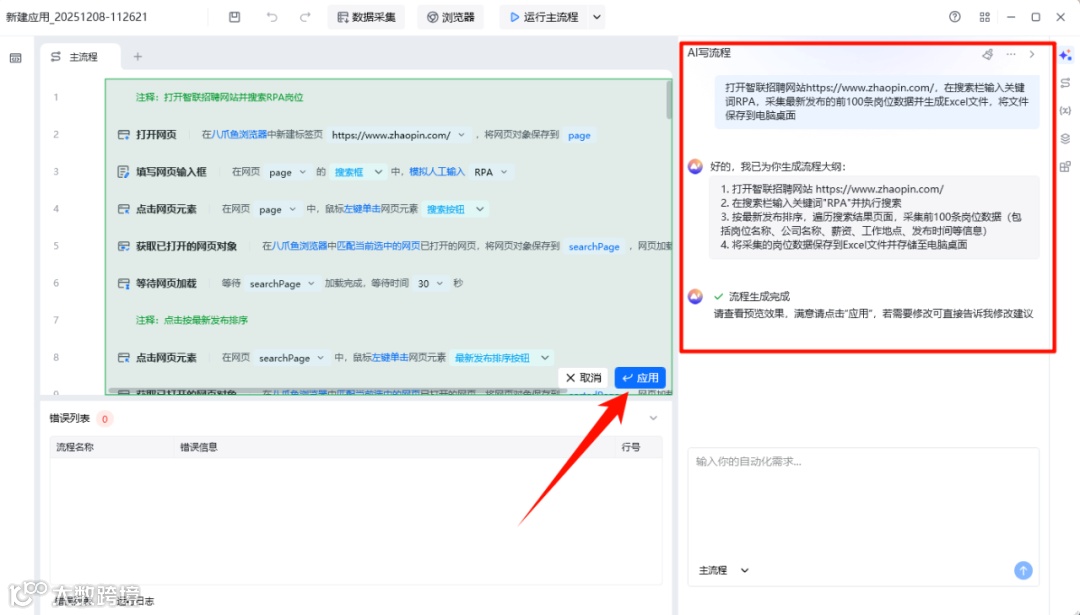
Task: Open the RPA input value dropdown
Action: tap(503, 172)
